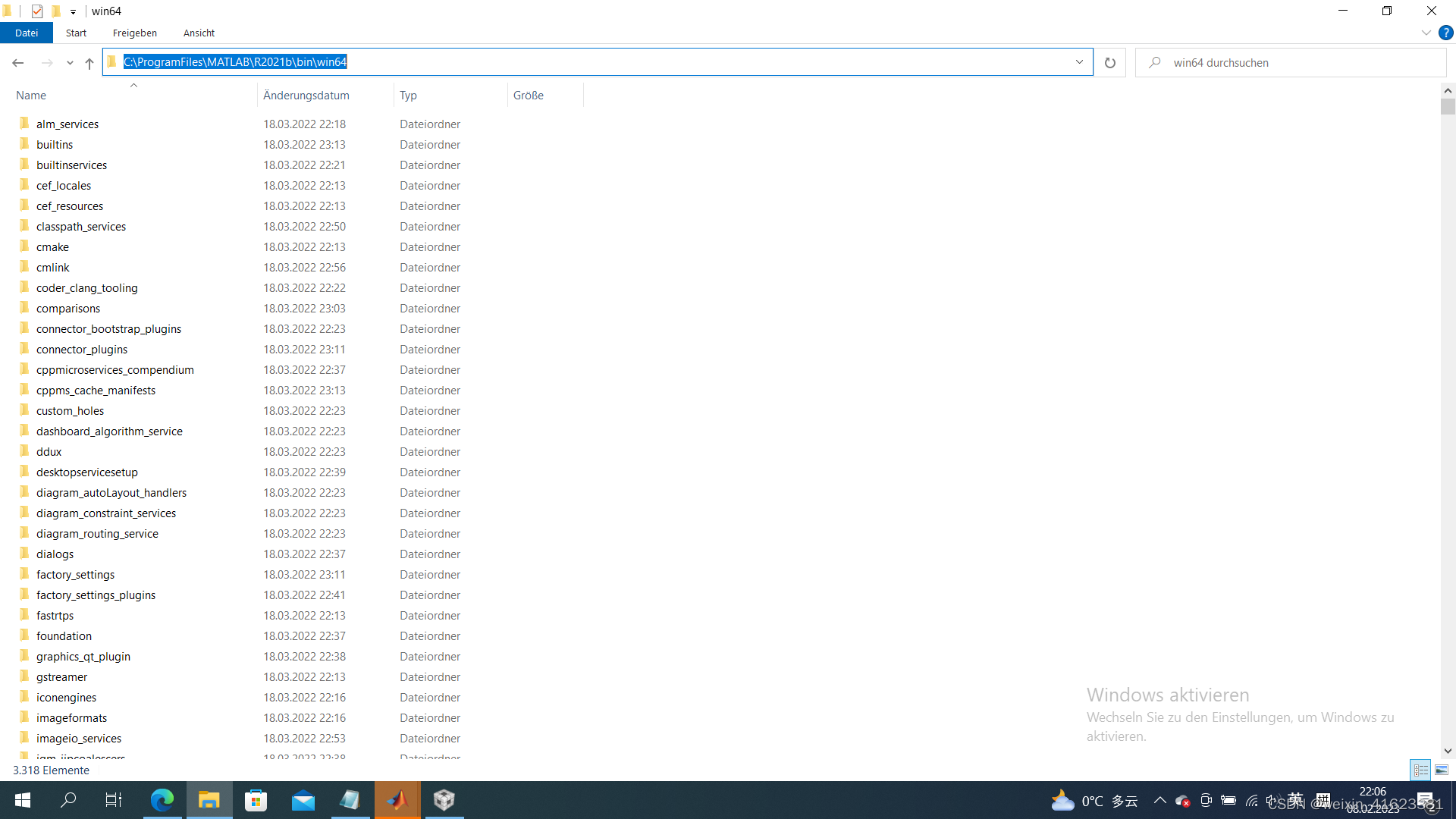Open the volume control in system tray

pyautogui.click(x=1272, y=800)
